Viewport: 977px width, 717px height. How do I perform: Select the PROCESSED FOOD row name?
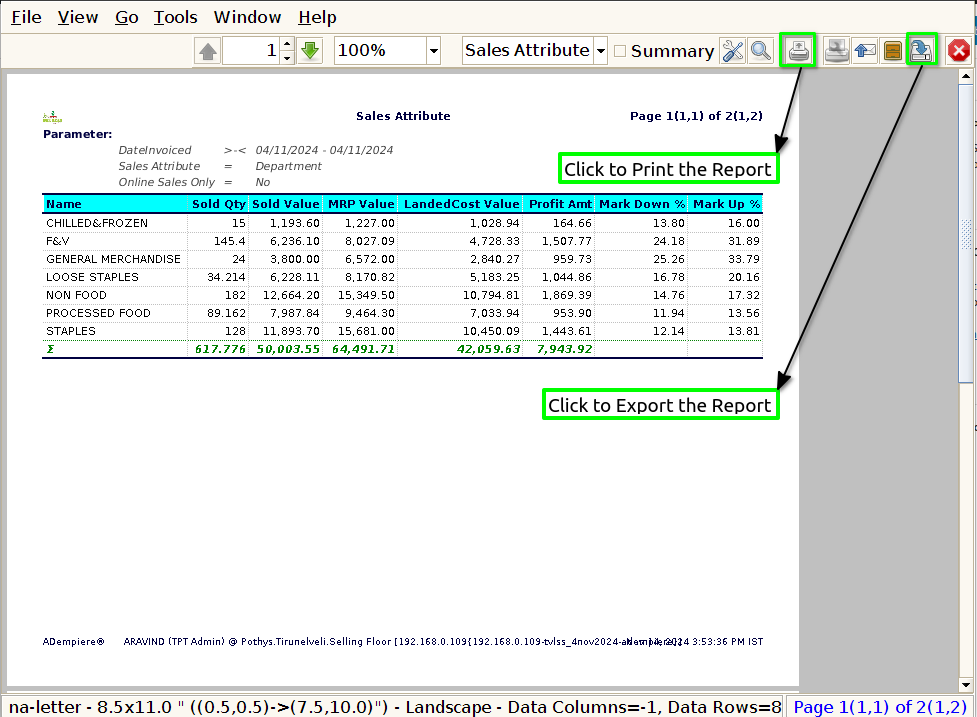(x=98, y=313)
